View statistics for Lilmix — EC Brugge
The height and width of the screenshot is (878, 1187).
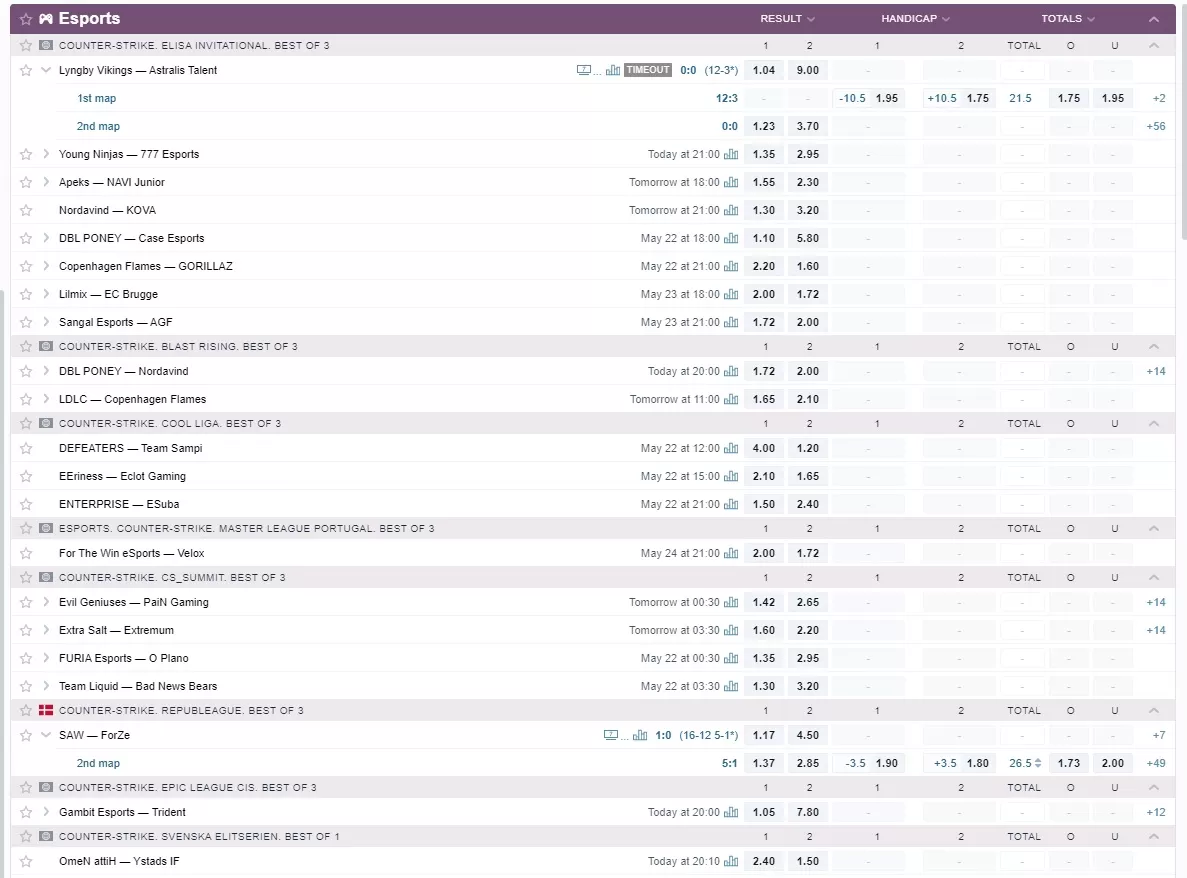(x=731, y=294)
